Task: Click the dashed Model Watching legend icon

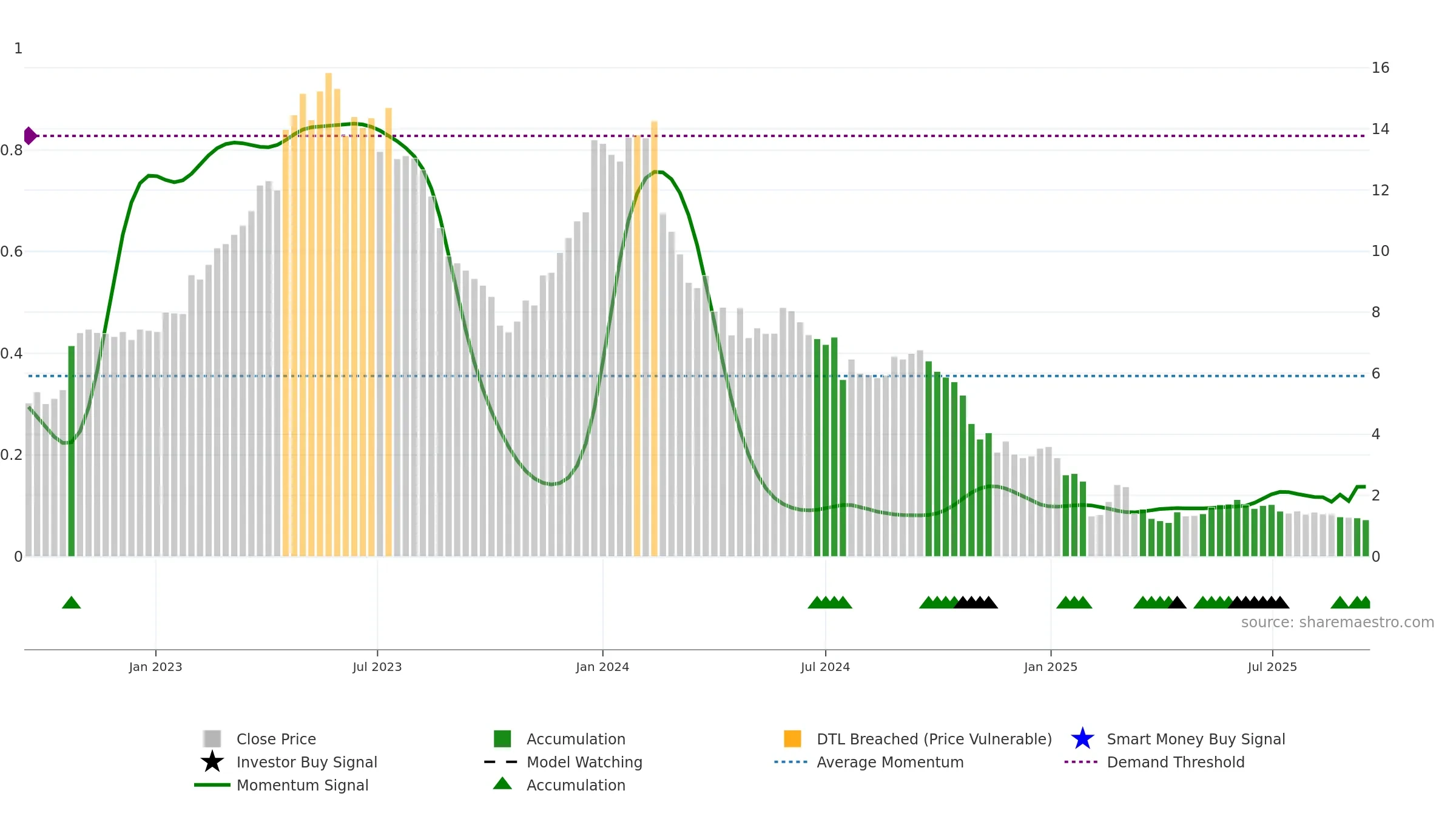Action: pyautogui.click(x=501, y=762)
